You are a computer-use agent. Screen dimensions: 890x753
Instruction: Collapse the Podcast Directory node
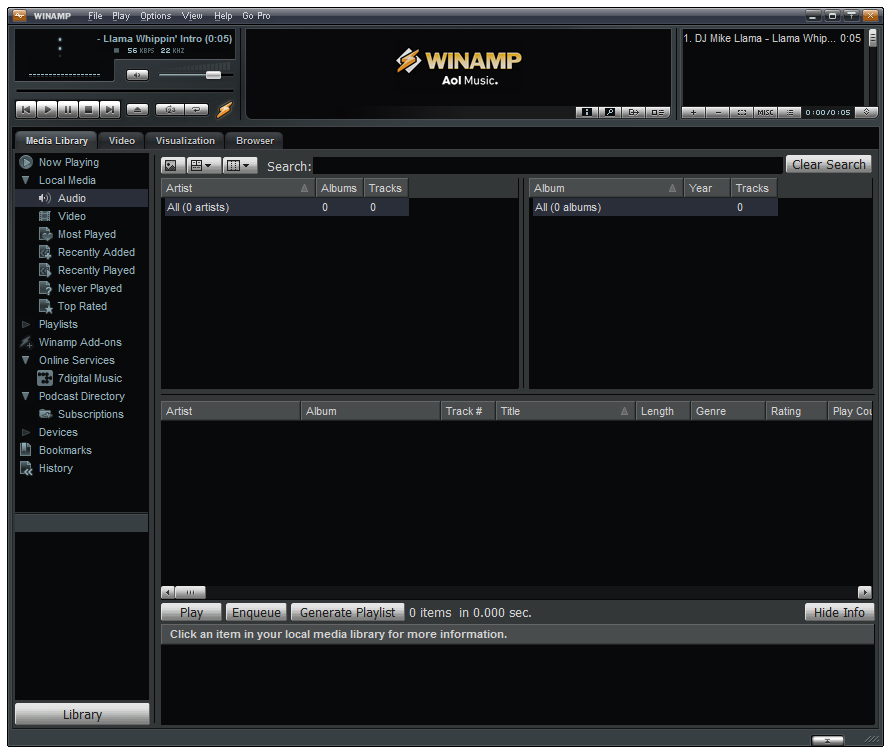[26, 396]
